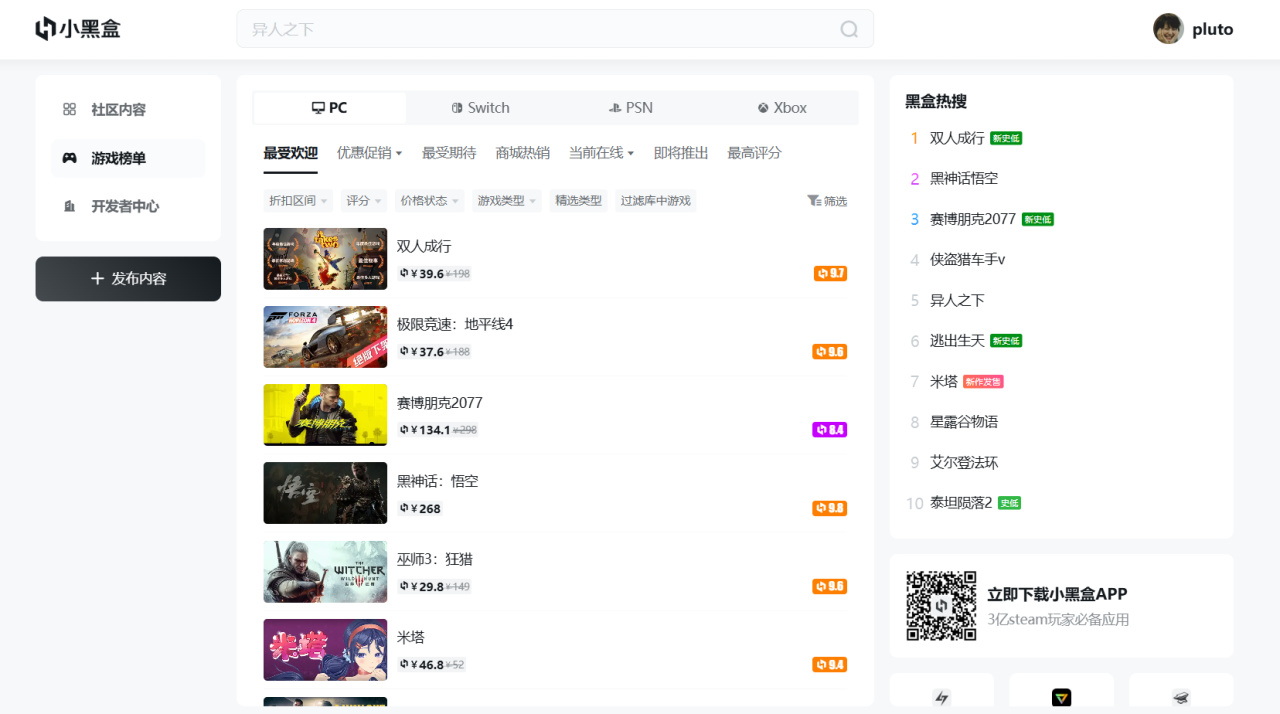Switch to the Switch platform tab
The image size is (1280, 714).
[481, 108]
